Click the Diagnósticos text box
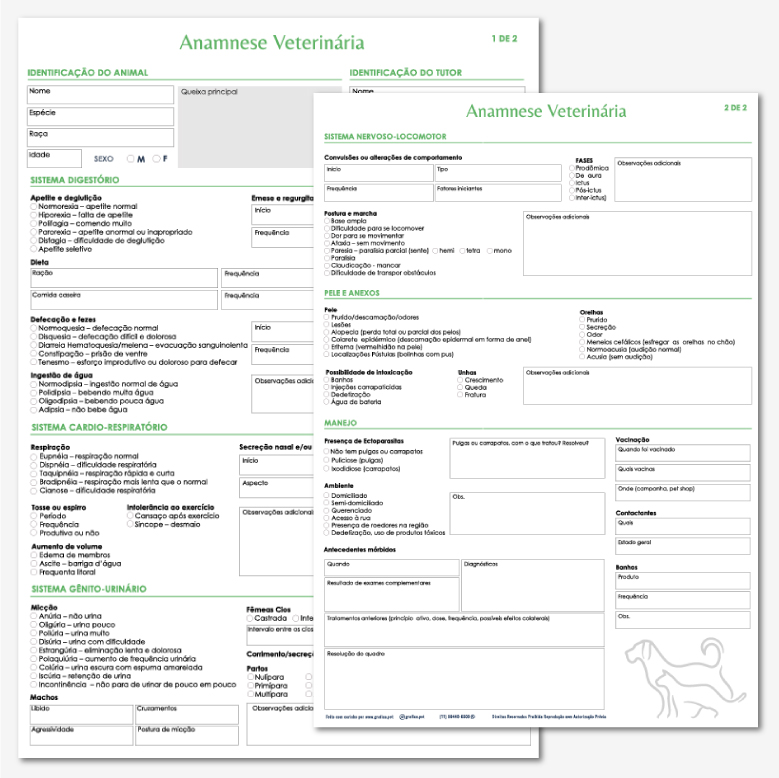This screenshot has width=779, height=778. click(x=533, y=585)
